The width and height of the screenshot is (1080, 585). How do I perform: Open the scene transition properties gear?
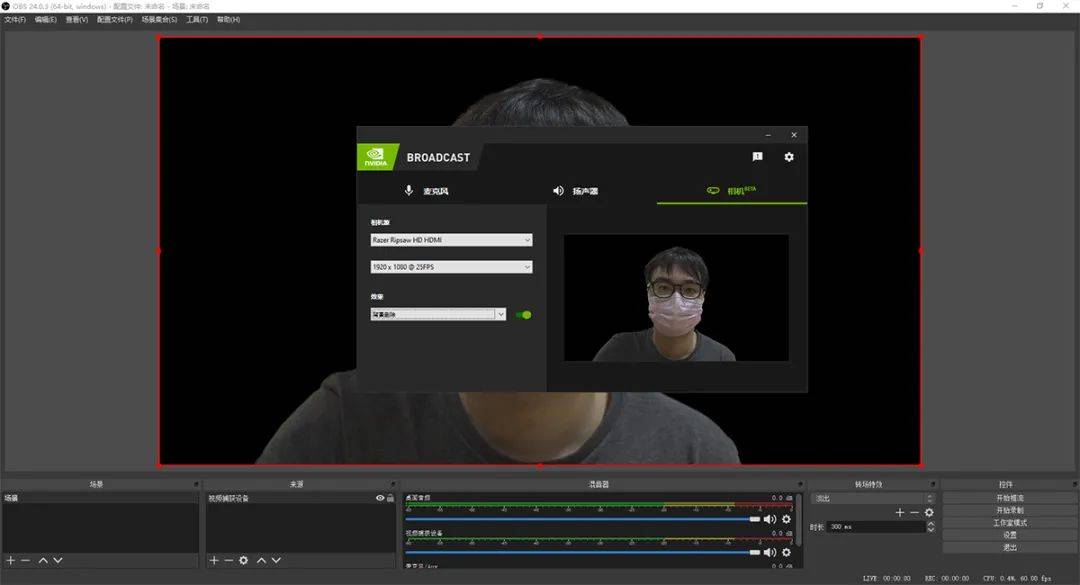point(929,512)
